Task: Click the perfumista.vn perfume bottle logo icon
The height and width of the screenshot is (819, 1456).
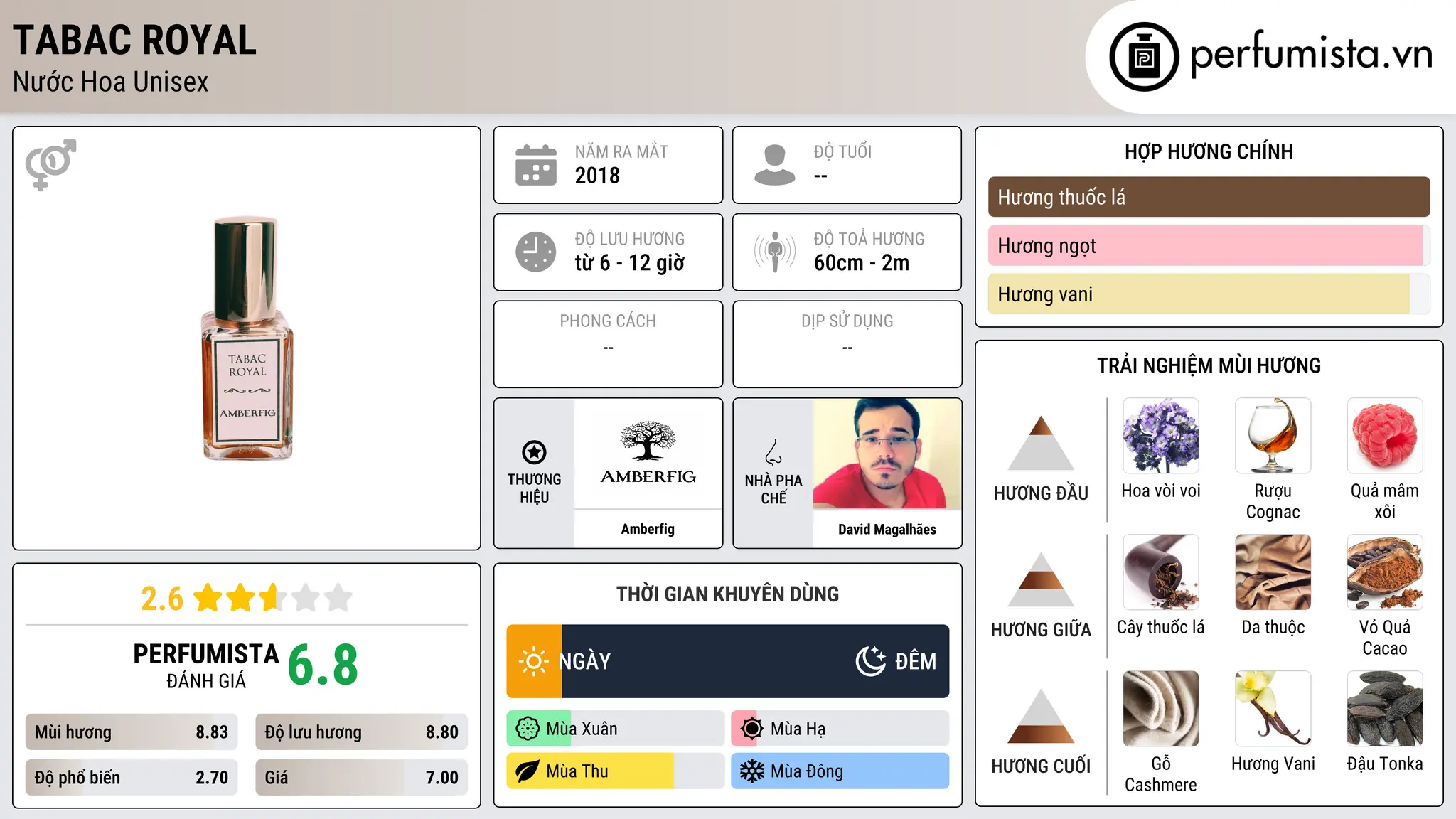Action: (x=1144, y=57)
